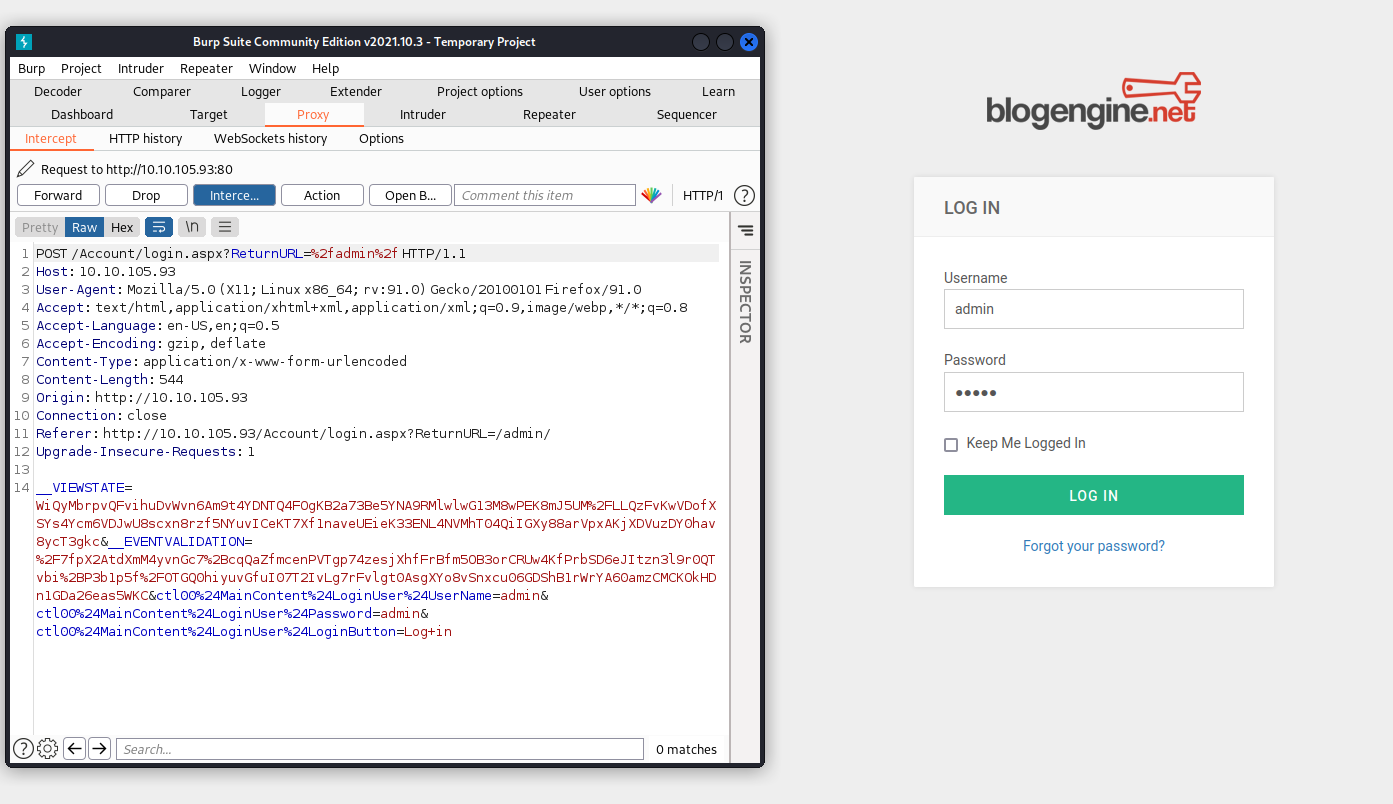Open search settings gear icon
Viewport: 1393px width, 804px height.
pos(48,748)
